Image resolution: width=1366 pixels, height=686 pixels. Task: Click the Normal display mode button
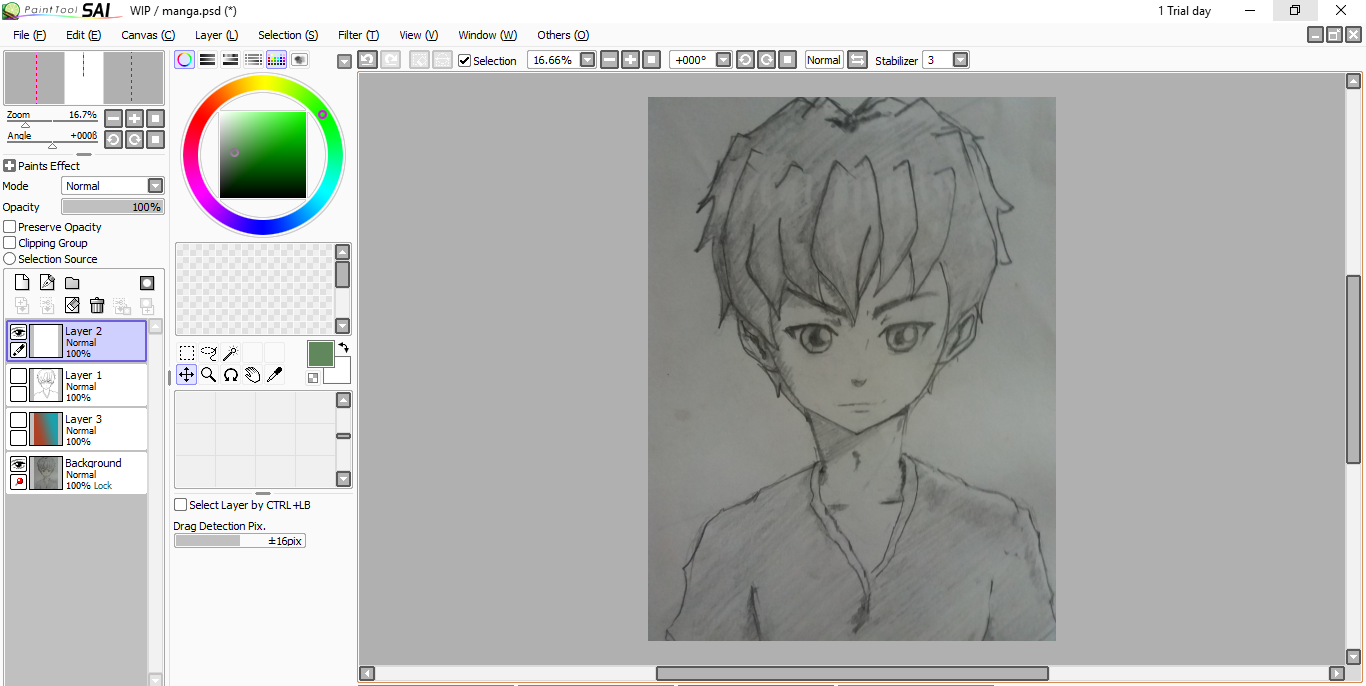(824, 60)
